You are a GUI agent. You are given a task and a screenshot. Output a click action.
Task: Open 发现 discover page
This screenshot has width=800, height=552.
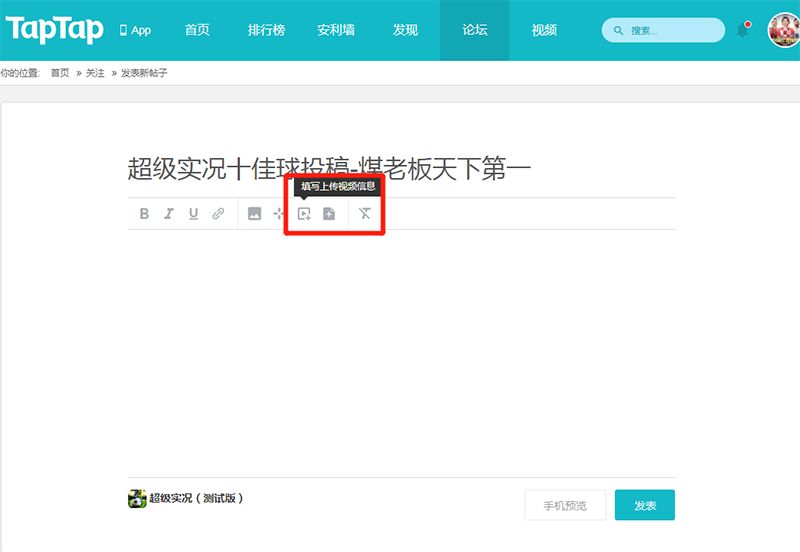tap(405, 30)
